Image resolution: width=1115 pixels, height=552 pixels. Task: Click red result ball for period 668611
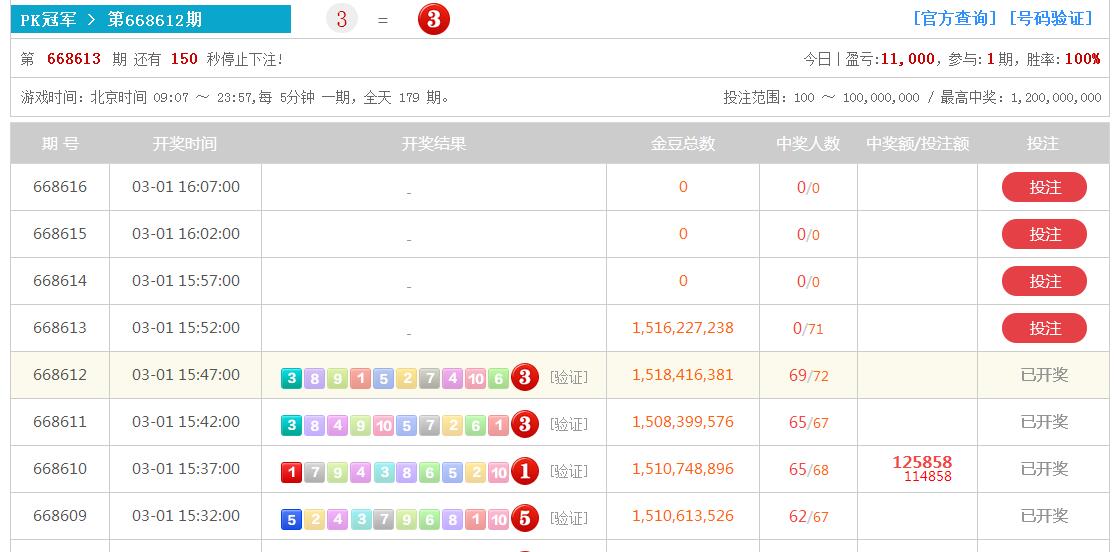click(525, 424)
